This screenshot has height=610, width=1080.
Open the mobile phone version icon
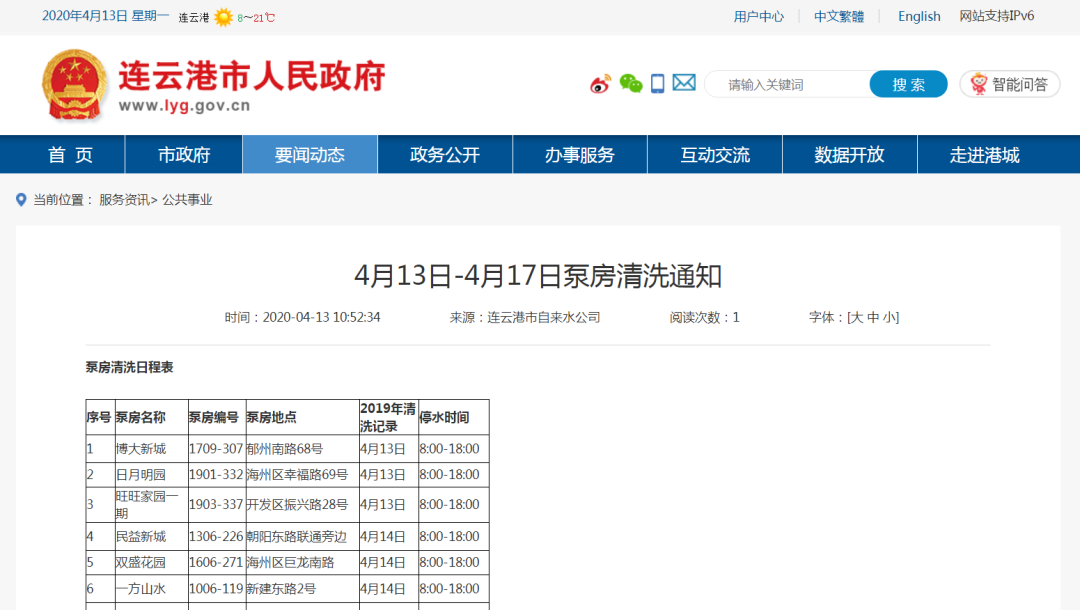(x=658, y=83)
